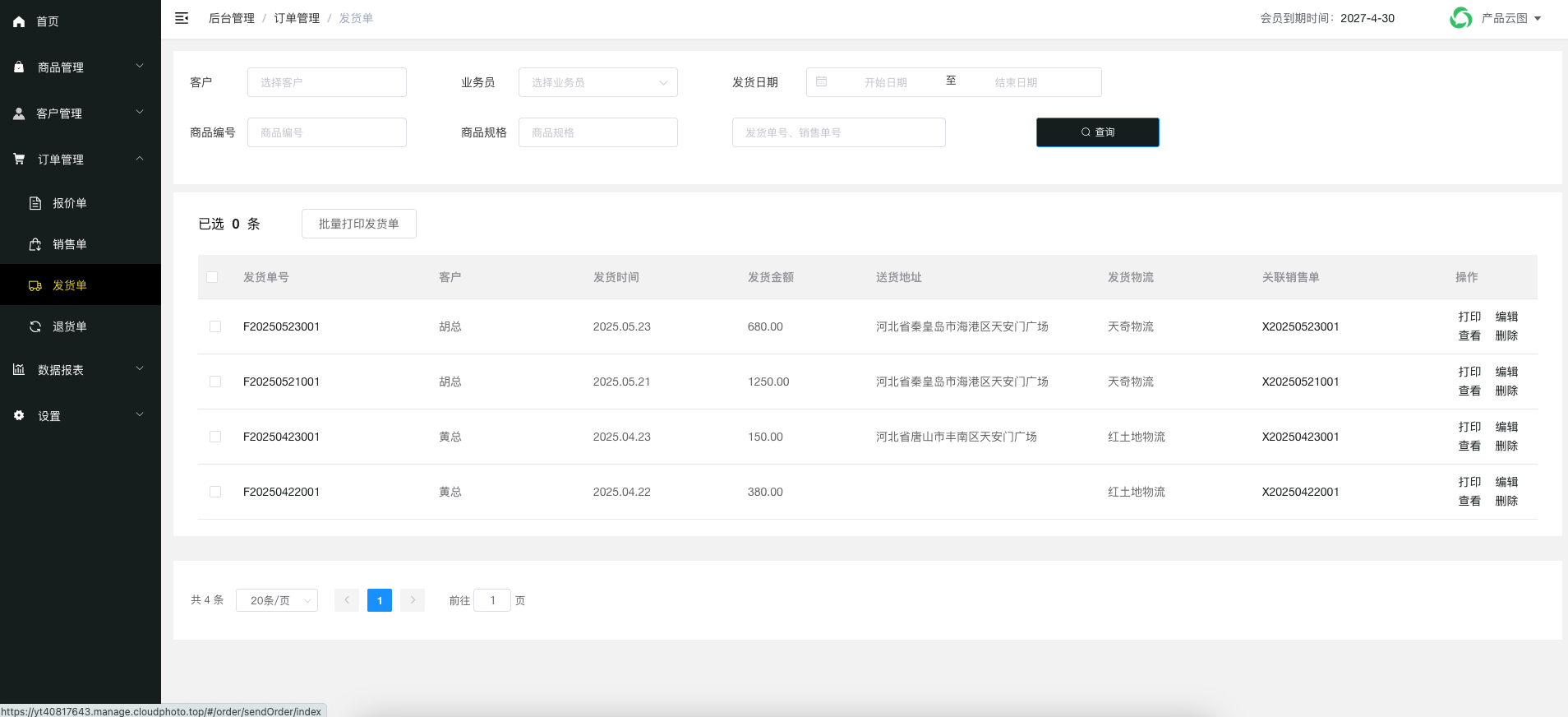Click 删除 for F20250523001
This screenshot has width=1568, height=717.
tap(1506, 335)
